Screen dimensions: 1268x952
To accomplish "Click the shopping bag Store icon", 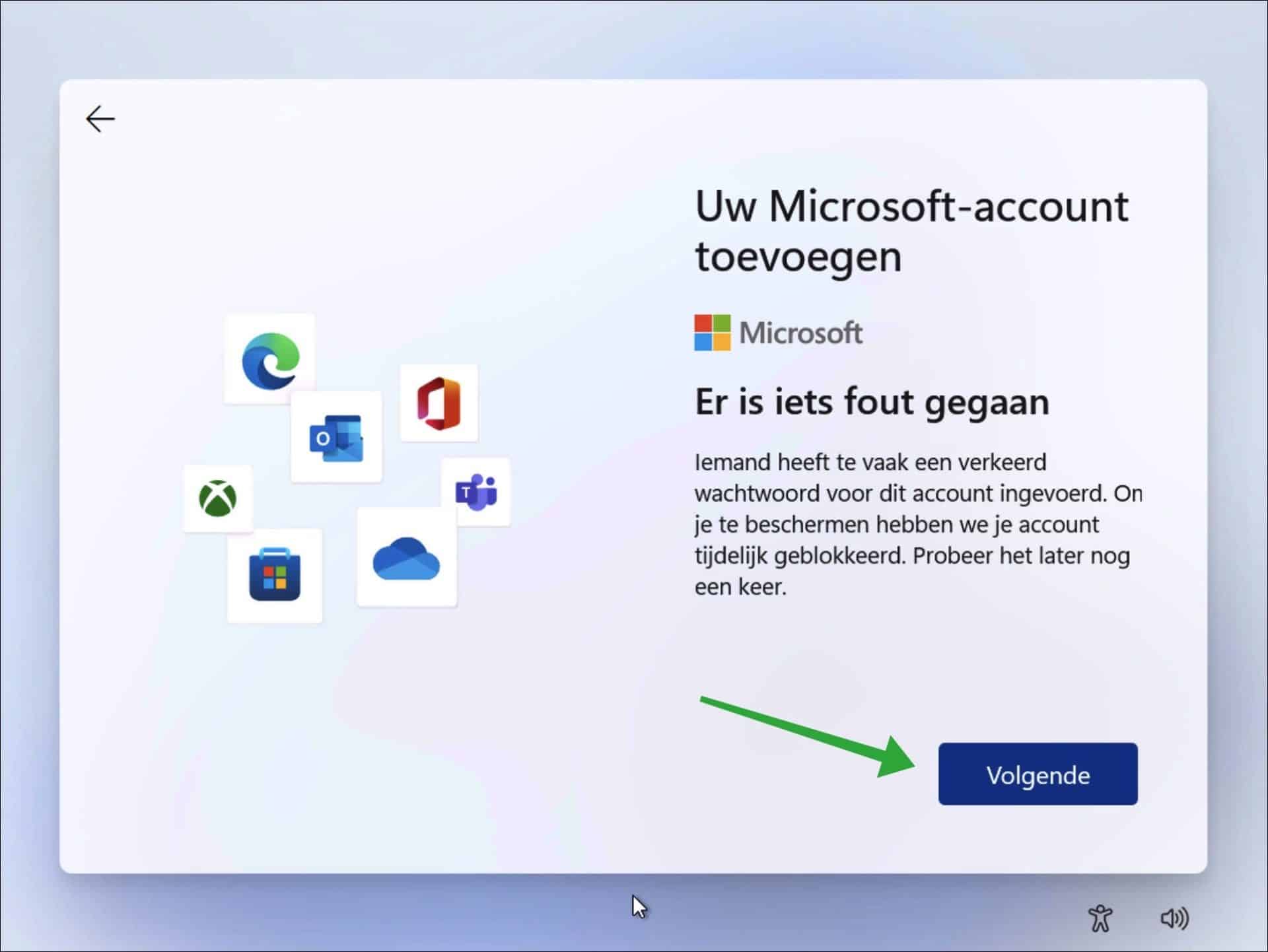I will 275,576.
